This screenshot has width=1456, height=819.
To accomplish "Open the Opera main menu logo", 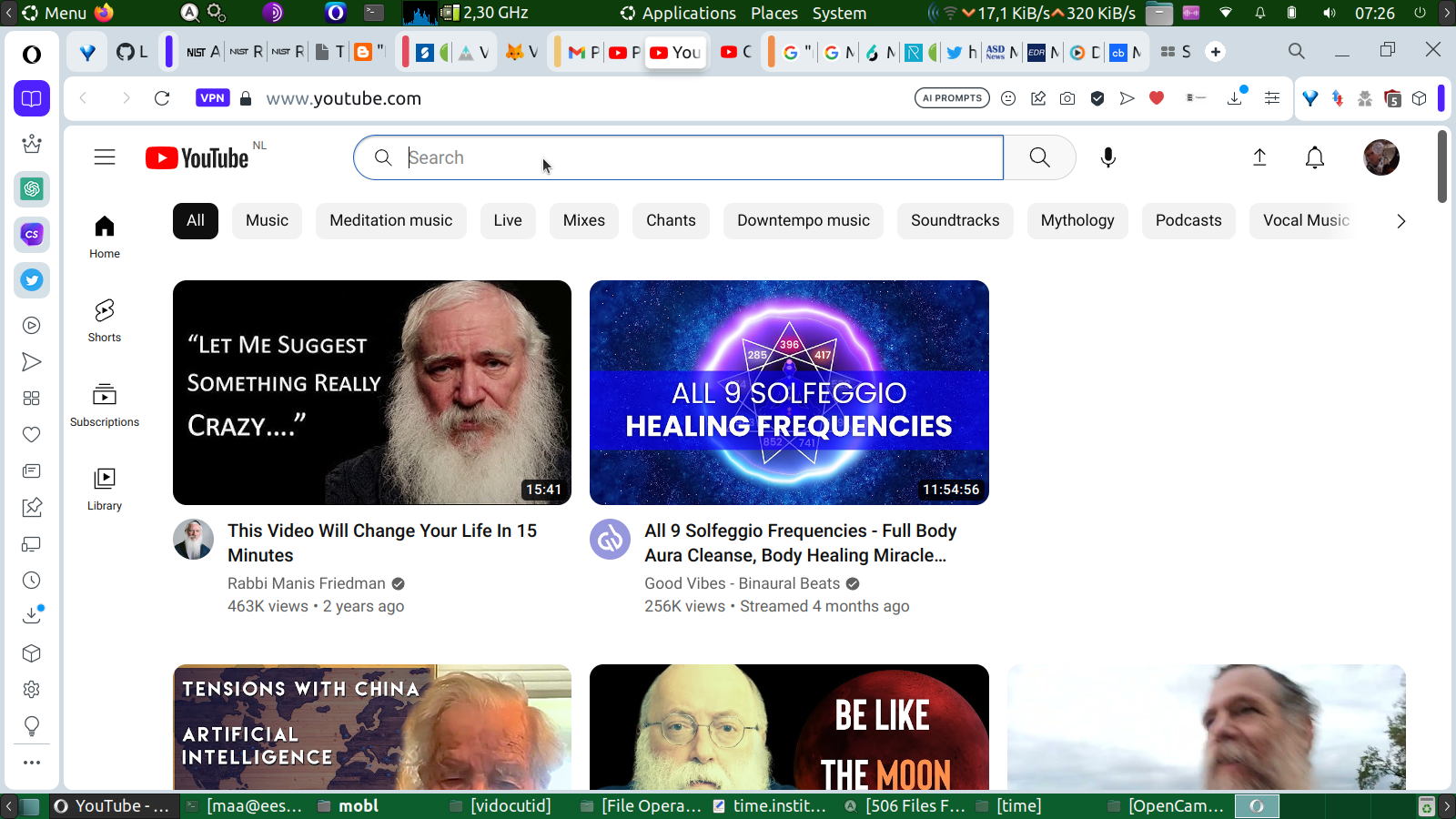I will 32,54.
